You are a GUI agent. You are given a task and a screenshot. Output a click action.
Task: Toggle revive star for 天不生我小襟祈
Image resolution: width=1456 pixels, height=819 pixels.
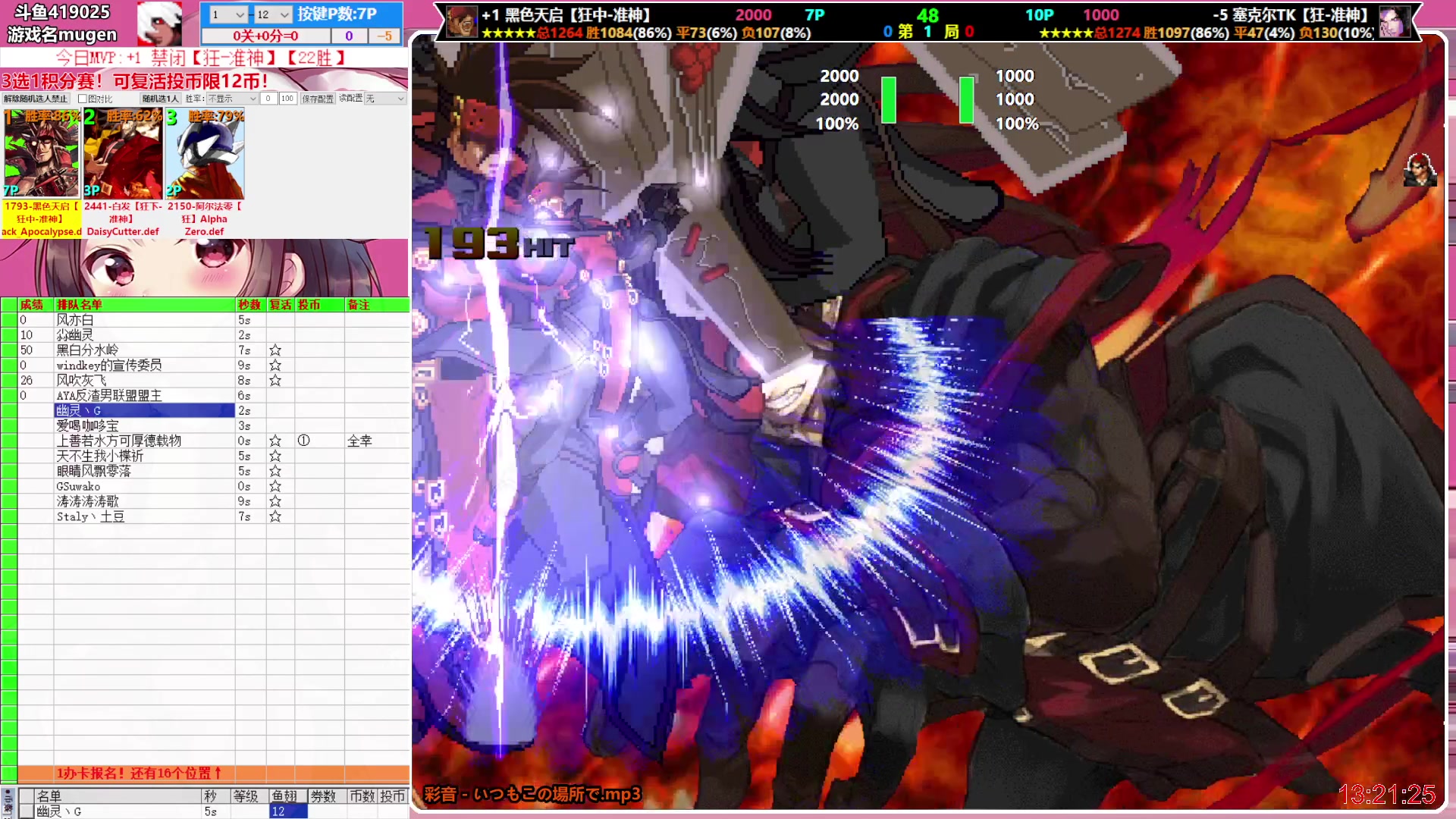point(275,456)
